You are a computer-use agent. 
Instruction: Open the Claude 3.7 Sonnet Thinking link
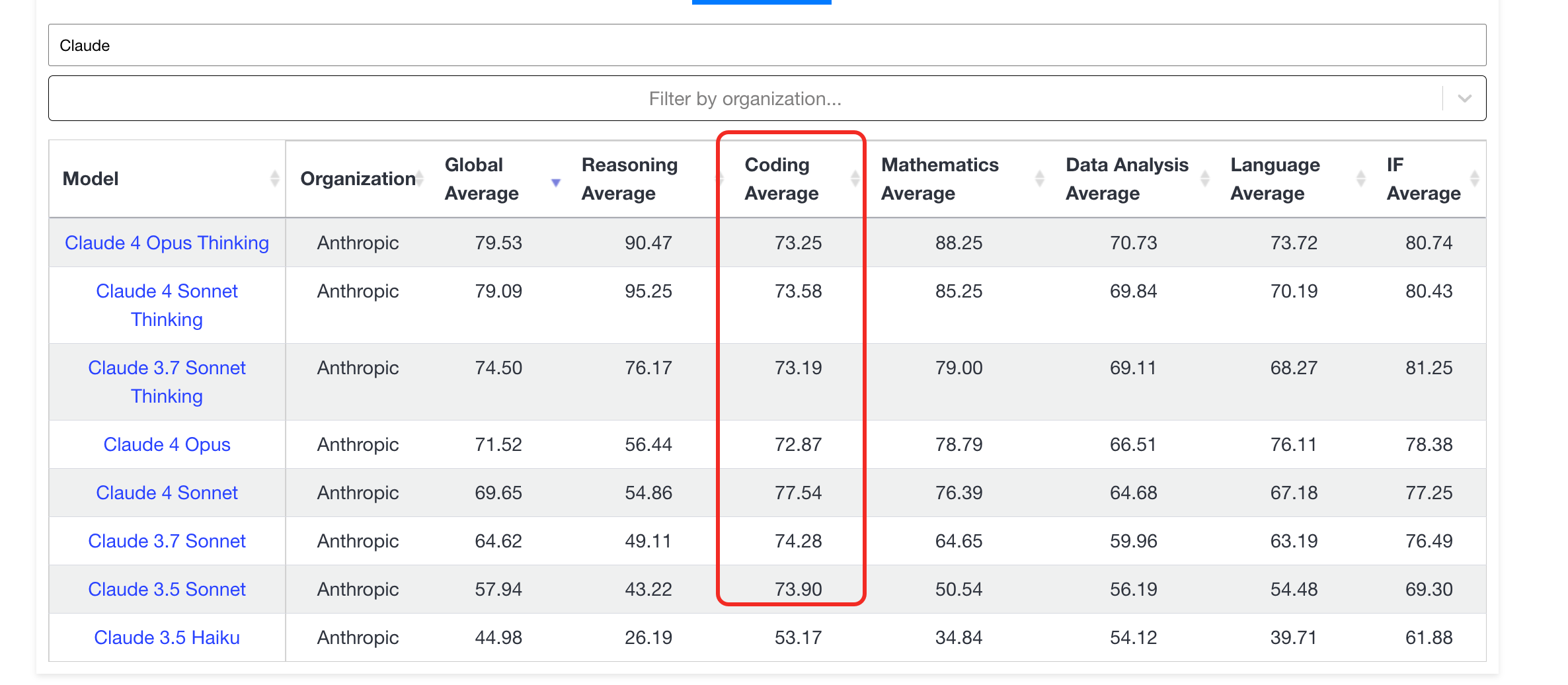167,382
